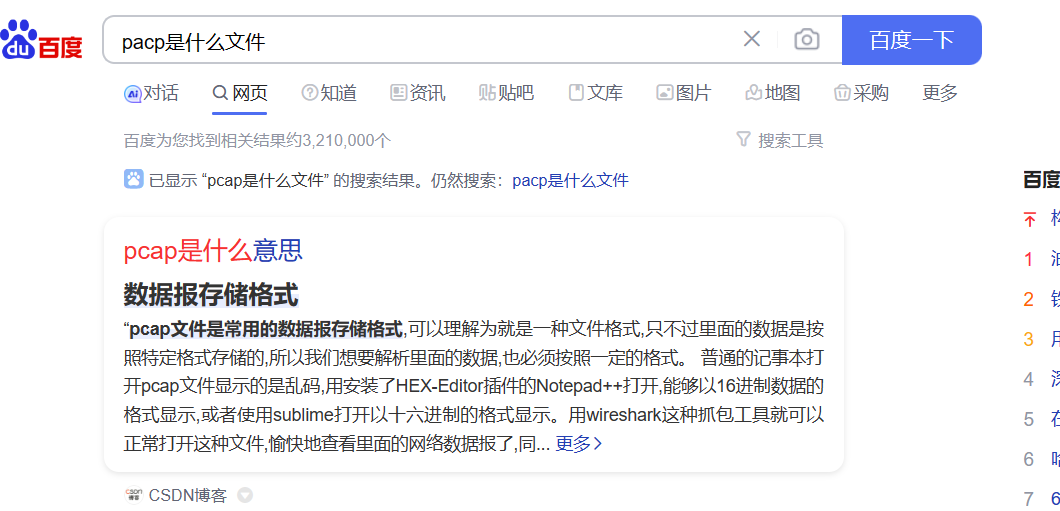Click the pinned top hot-search arrow icon

(1030, 219)
